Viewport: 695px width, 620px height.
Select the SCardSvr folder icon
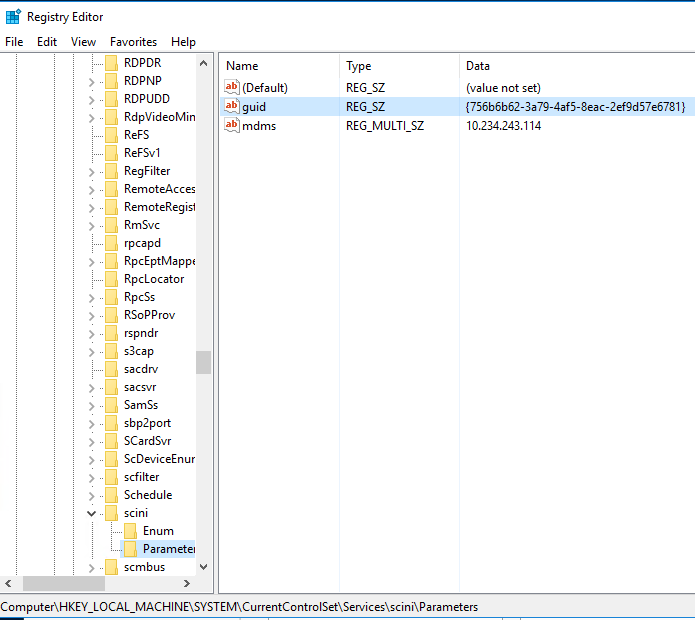pyautogui.click(x=112, y=441)
